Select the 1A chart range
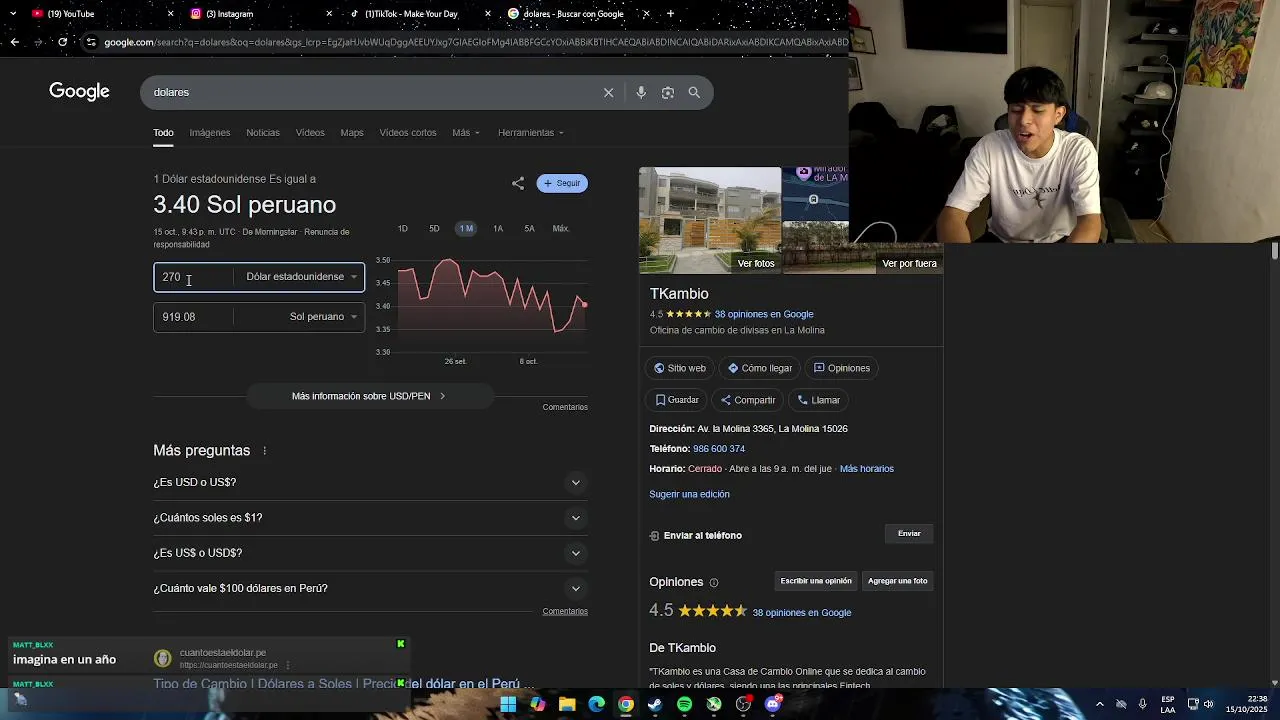 tap(498, 229)
